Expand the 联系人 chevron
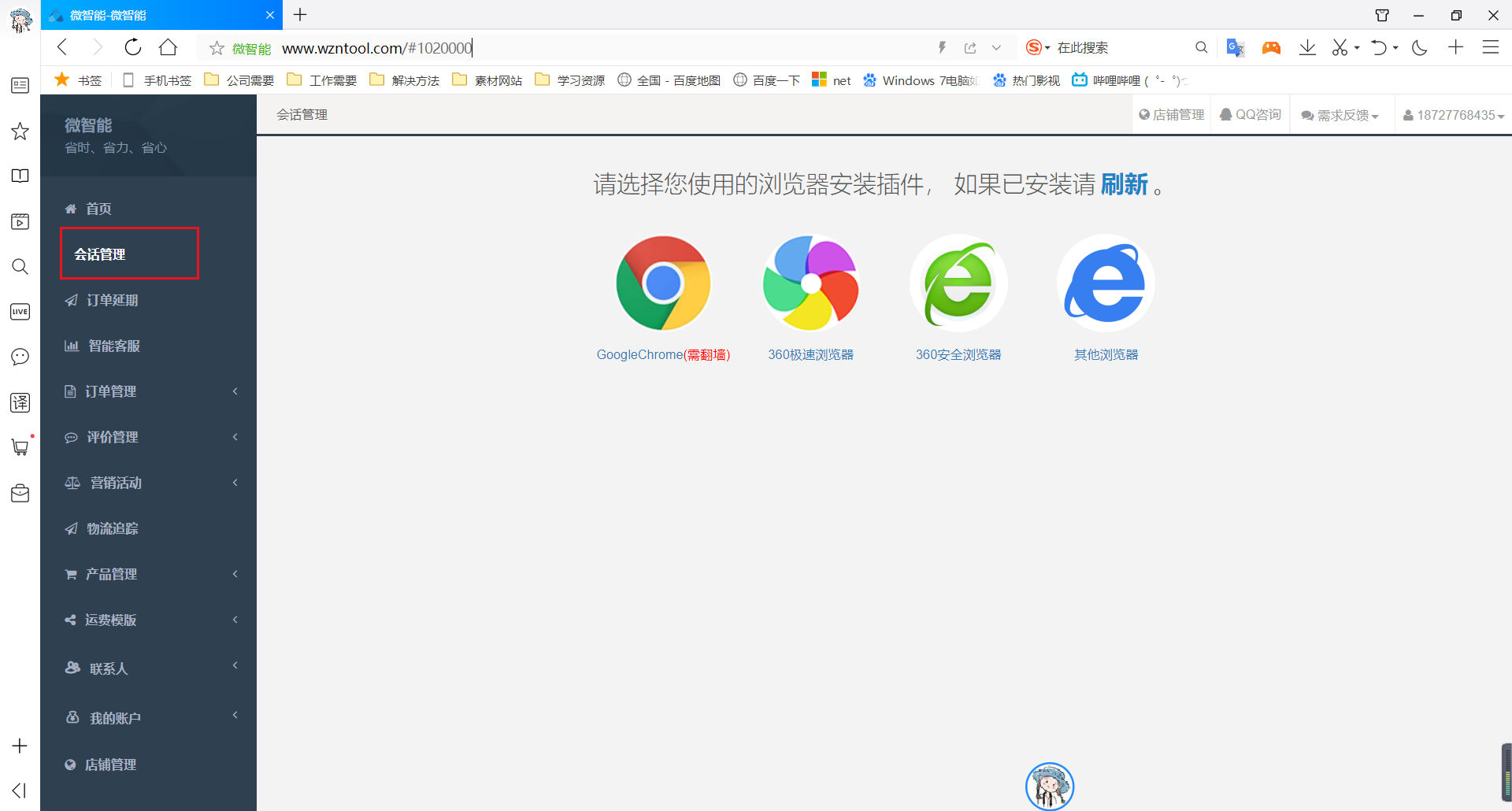This screenshot has width=1512, height=811. click(235, 666)
